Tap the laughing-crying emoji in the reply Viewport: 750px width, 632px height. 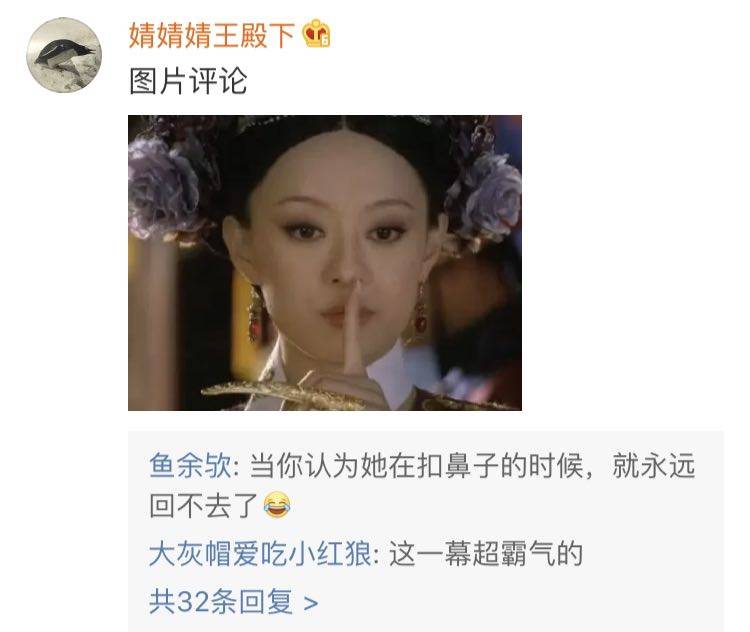coord(277,504)
